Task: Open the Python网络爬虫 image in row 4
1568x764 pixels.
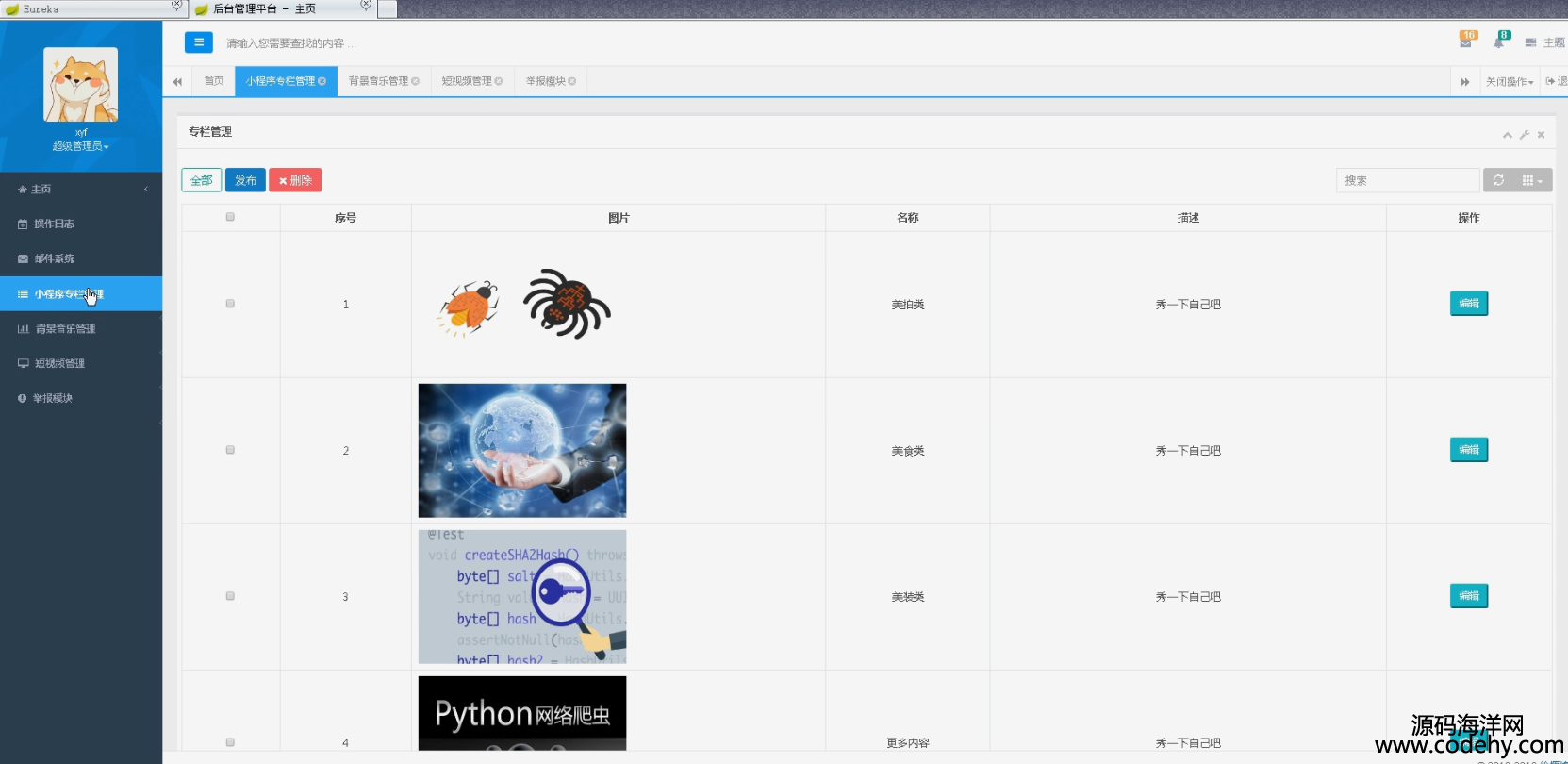Action: pyautogui.click(x=522, y=713)
